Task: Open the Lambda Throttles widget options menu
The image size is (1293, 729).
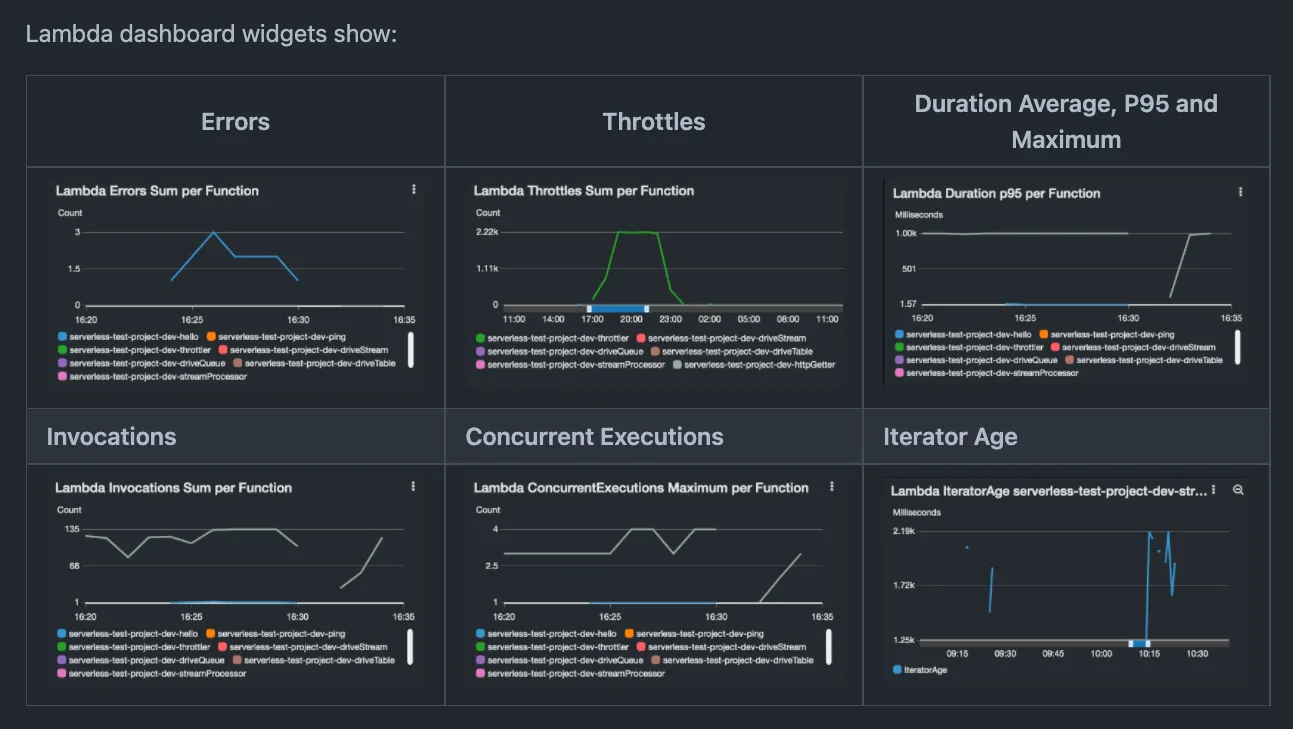Action: 832,191
